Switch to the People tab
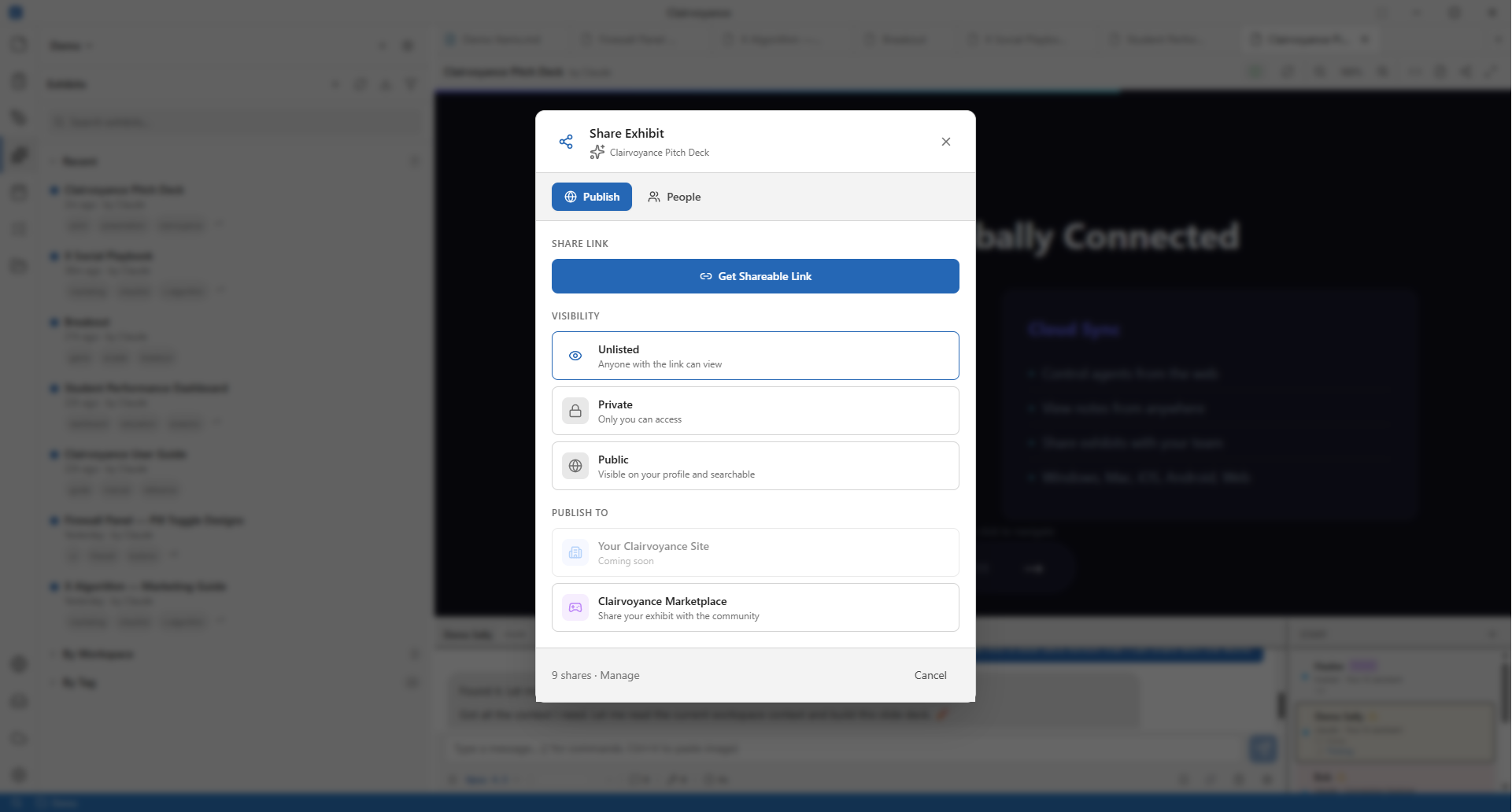1512x812 pixels. 675,197
